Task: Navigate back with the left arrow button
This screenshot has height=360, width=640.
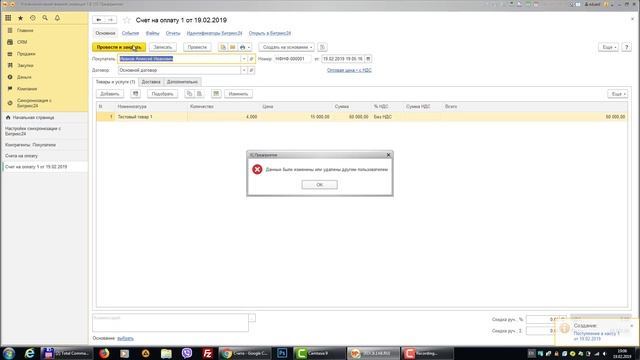Action: pyautogui.click(x=99, y=20)
